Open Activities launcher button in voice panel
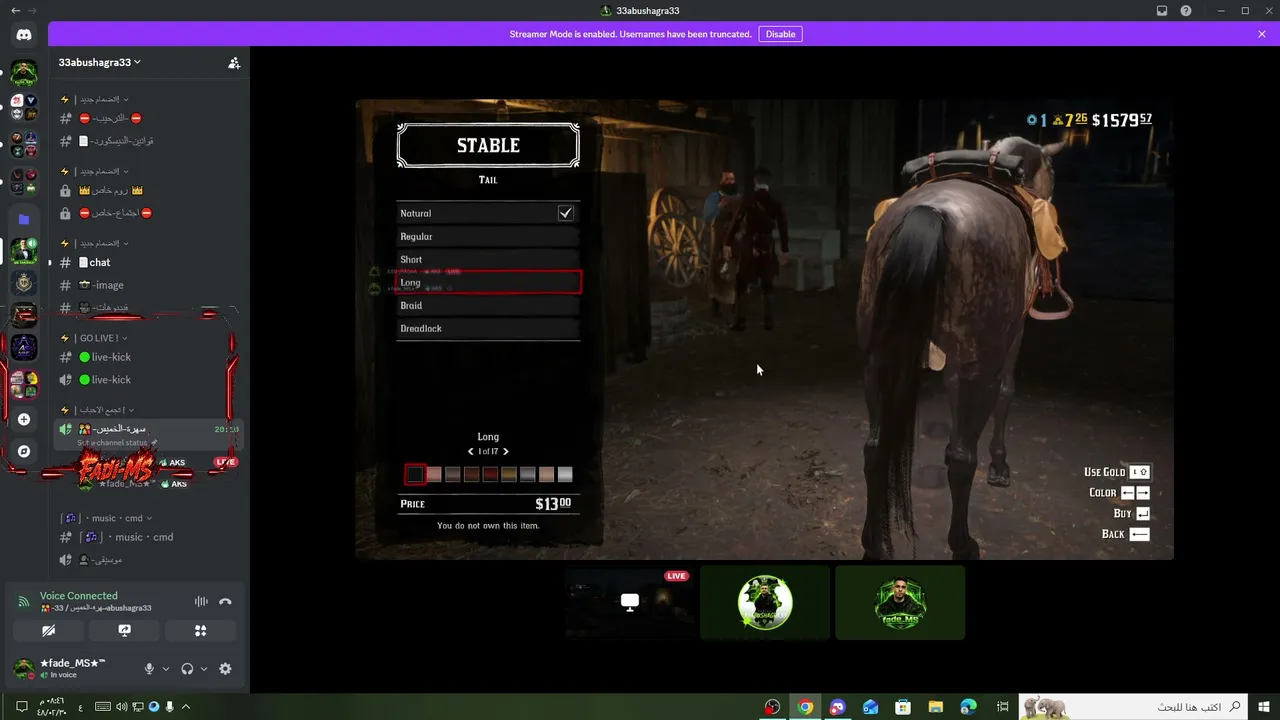 [200, 631]
